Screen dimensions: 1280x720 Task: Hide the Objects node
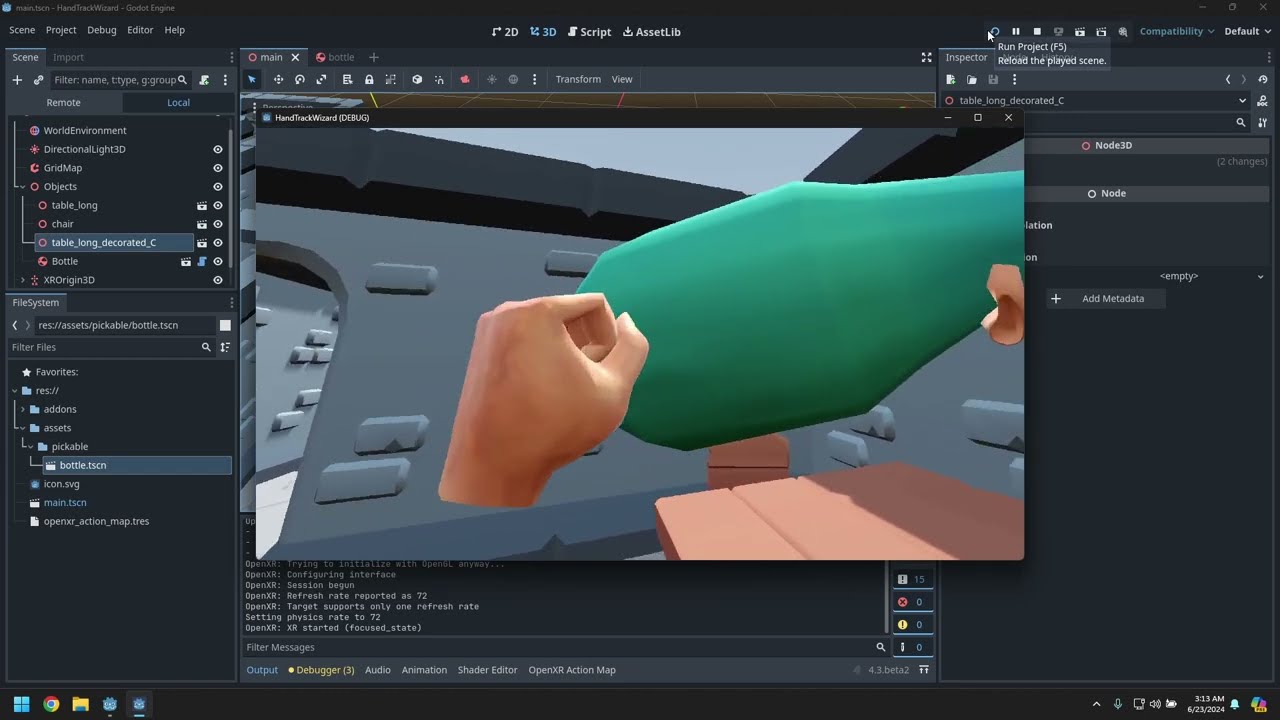(x=218, y=186)
